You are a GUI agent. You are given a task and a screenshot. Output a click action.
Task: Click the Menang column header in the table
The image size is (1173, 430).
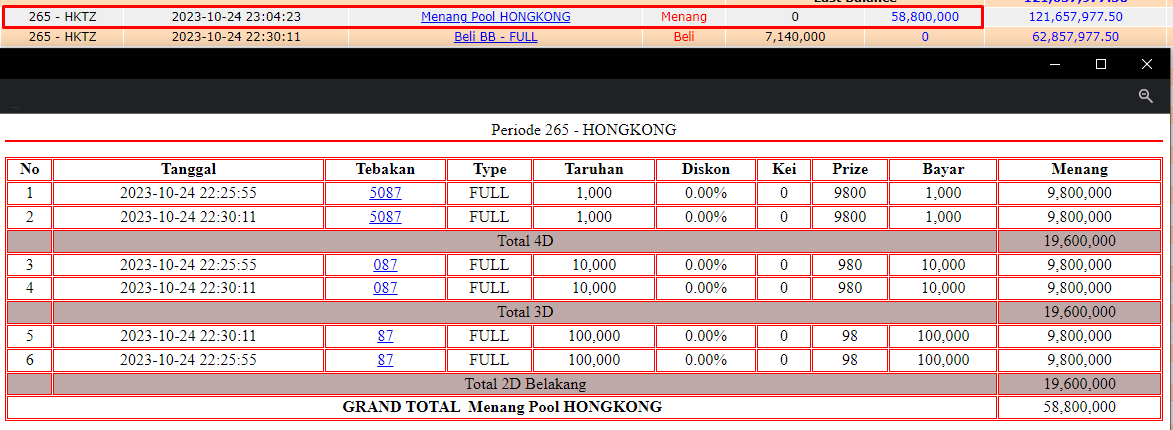(x=1079, y=169)
